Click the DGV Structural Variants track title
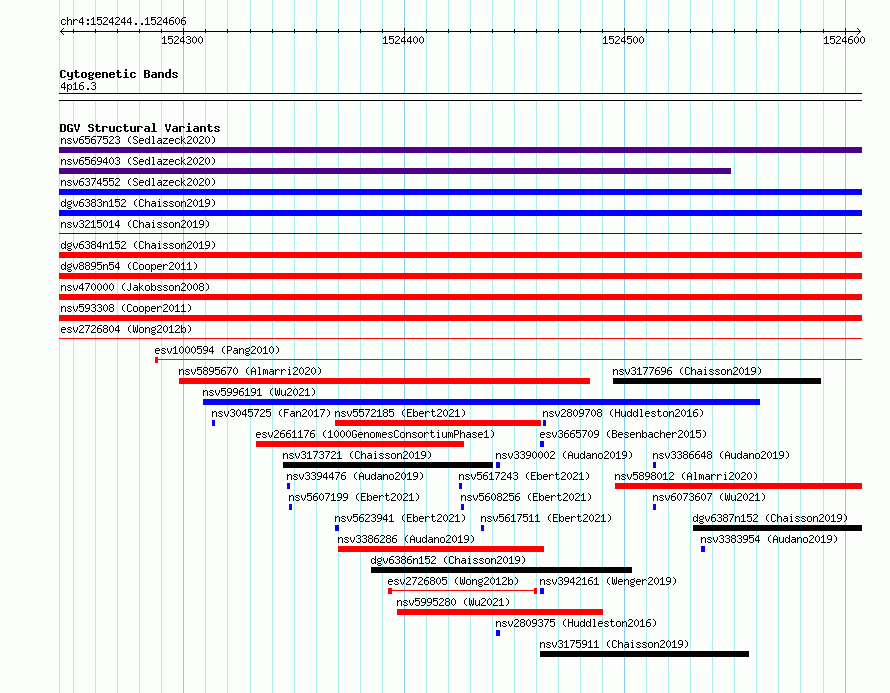890x693 pixels. pyautogui.click(x=140, y=128)
